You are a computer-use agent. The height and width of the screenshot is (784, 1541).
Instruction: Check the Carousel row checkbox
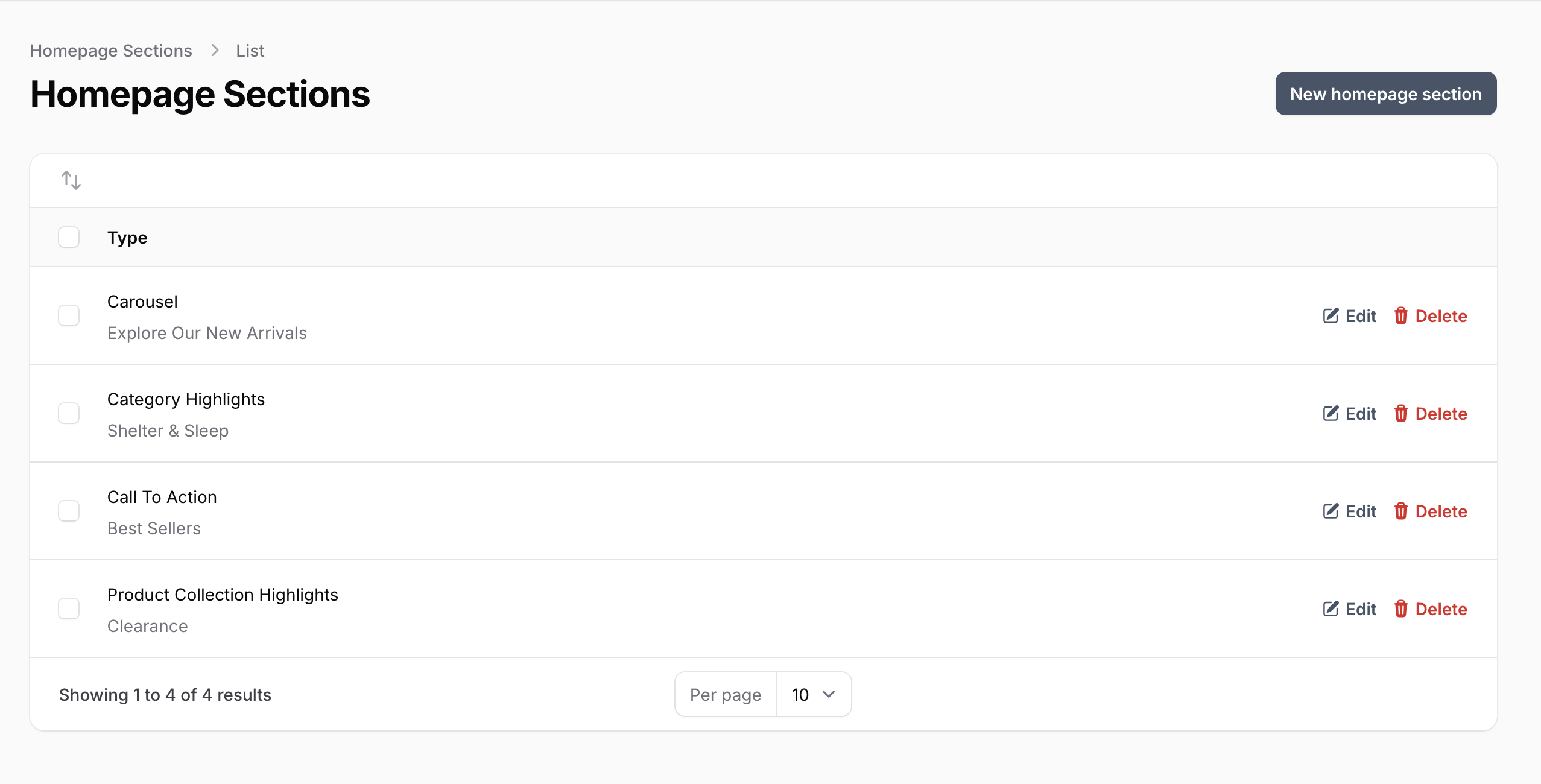click(x=69, y=316)
